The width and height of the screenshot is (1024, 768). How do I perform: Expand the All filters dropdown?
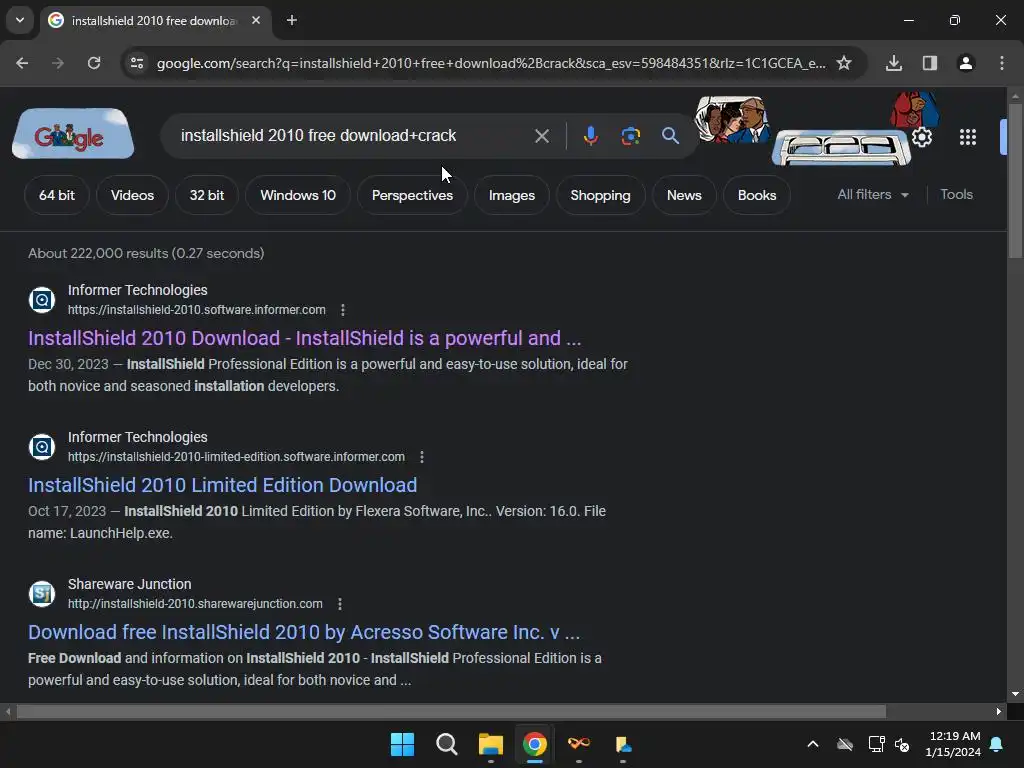click(x=873, y=195)
